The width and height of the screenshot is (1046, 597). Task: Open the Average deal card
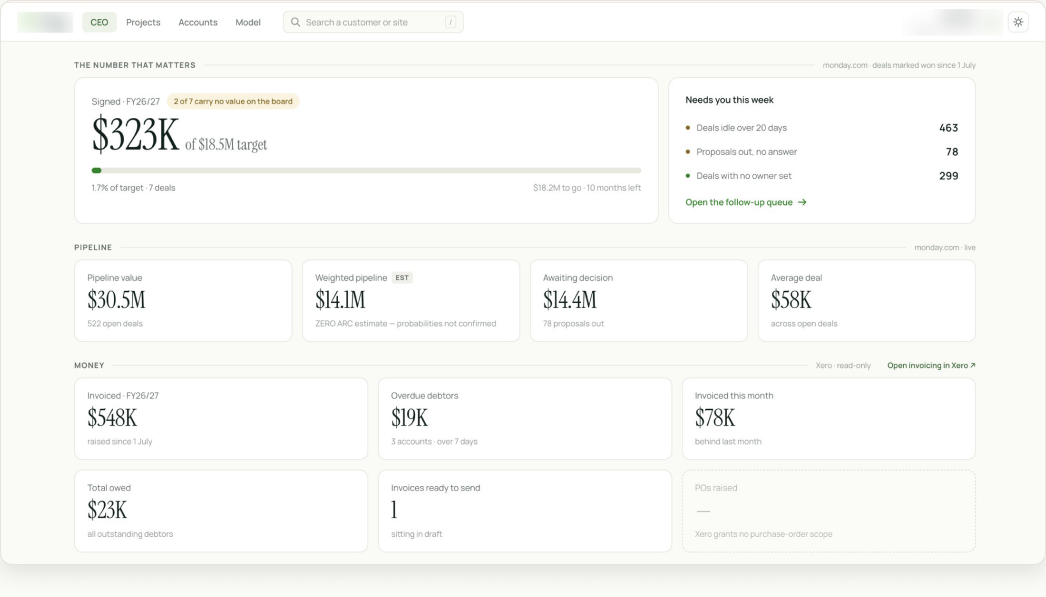[867, 301]
